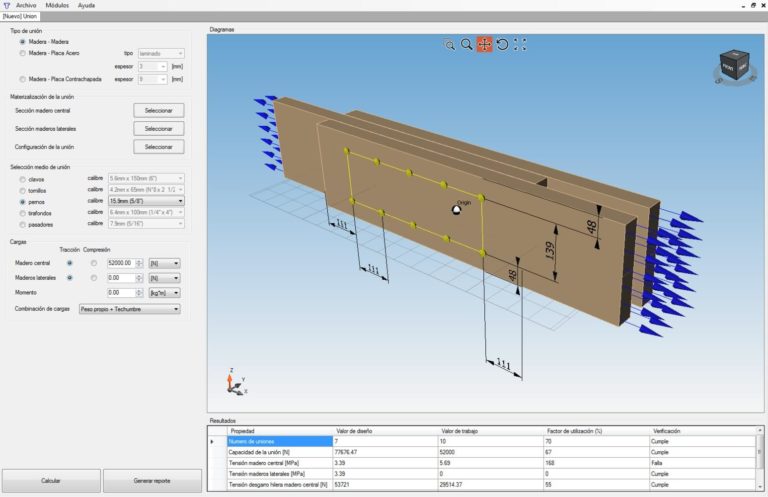The width and height of the screenshot is (768, 497).
Task: Choose pasadores as the fastener
Action: point(23,225)
